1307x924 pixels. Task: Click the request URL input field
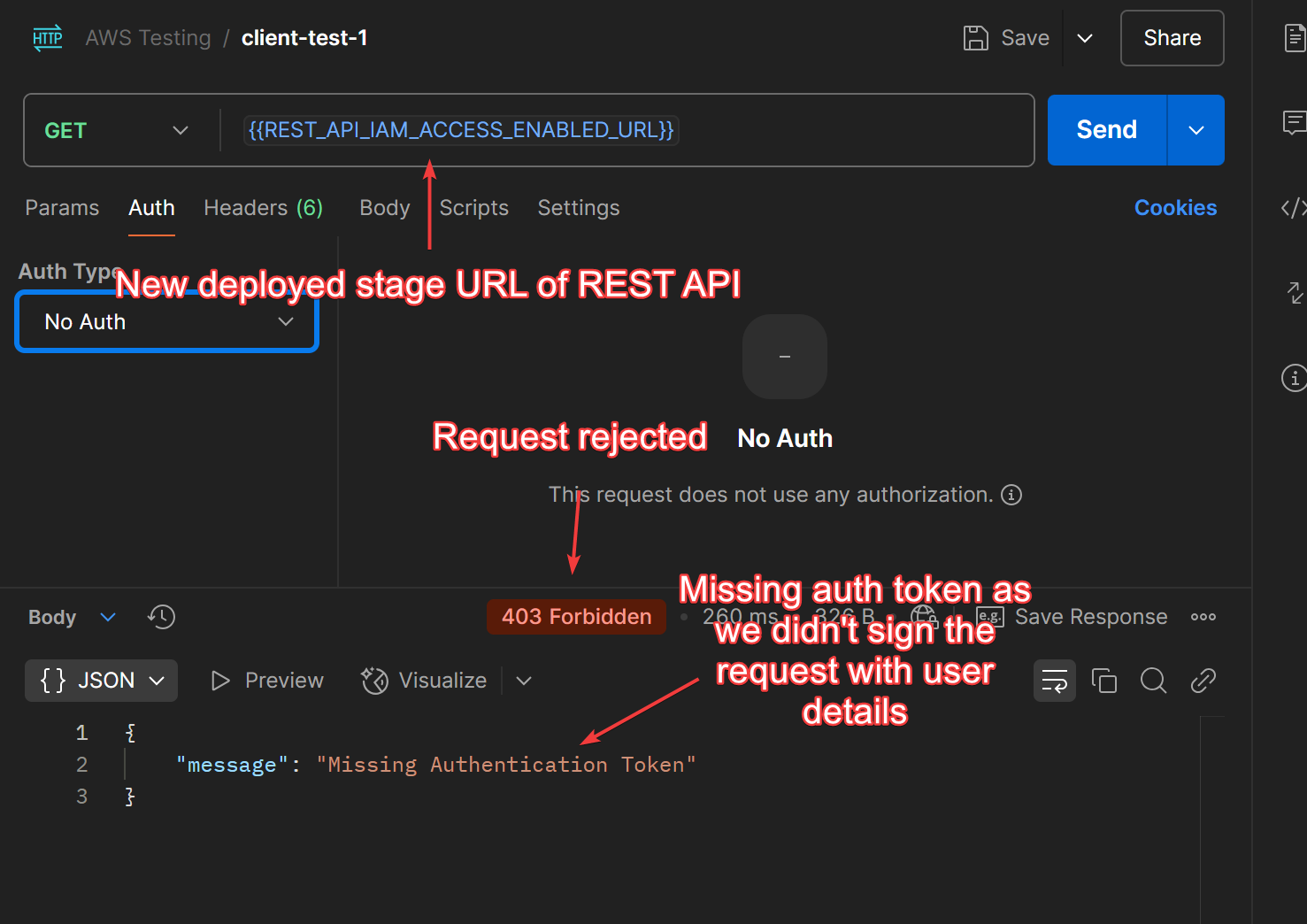pyautogui.click(x=796, y=130)
